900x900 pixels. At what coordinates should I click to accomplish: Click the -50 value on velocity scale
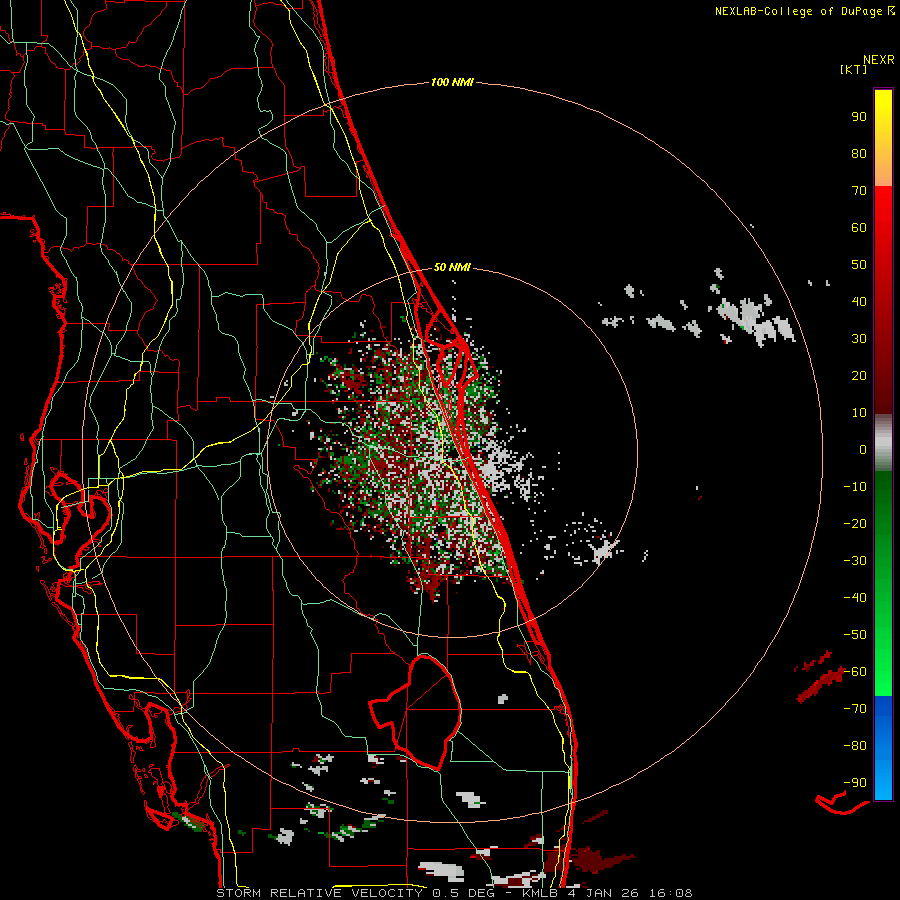pyautogui.click(x=855, y=635)
